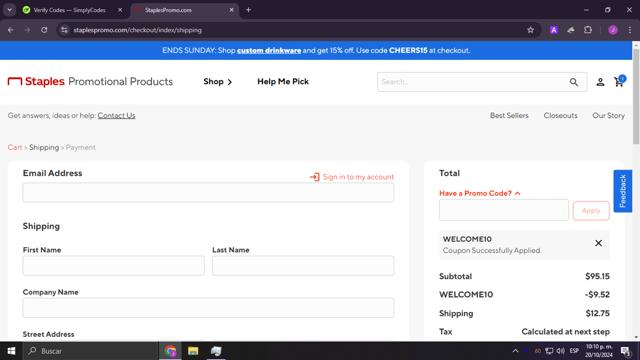This screenshot has height=360, width=640.
Task: Open the extensions puzzle icon
Action: coord(588,30)
